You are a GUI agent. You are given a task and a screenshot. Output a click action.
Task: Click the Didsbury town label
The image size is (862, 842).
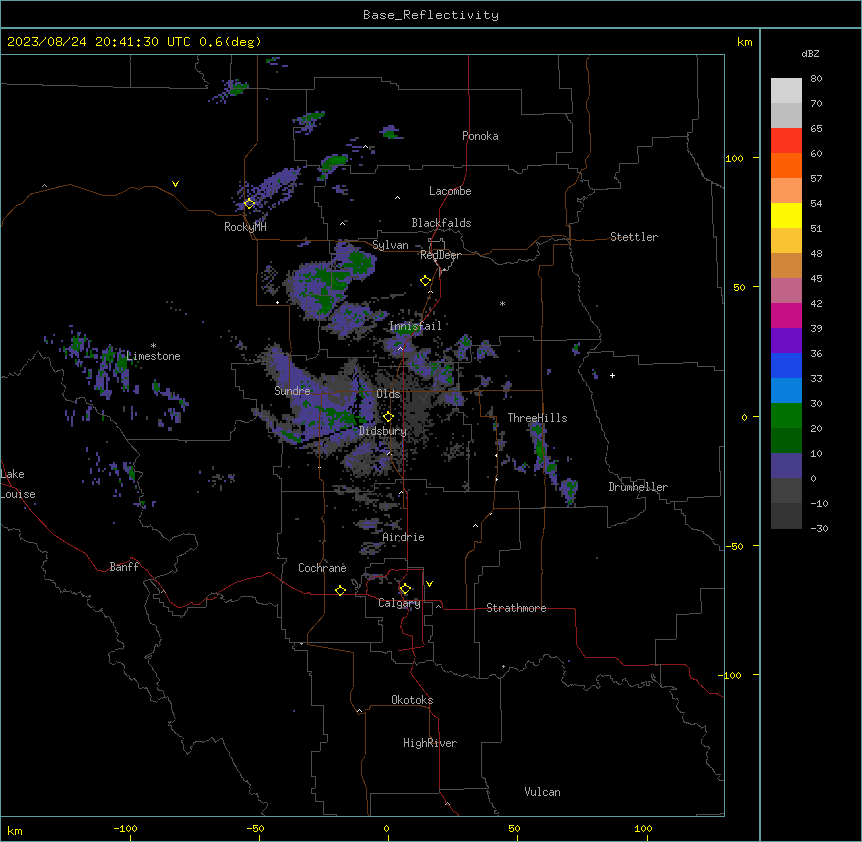[x=383, y=431]
